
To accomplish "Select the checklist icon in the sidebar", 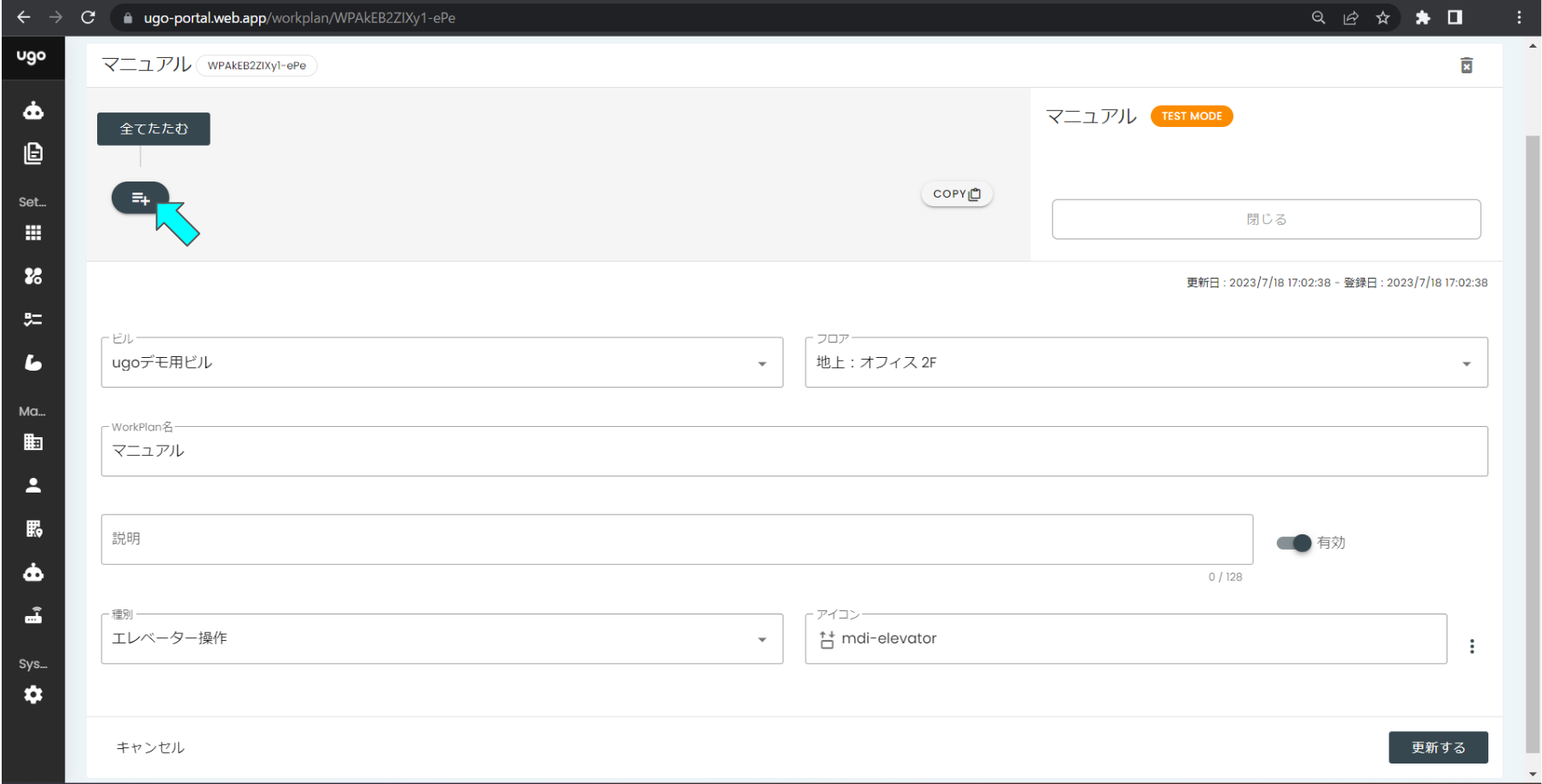I will [33, 319].
